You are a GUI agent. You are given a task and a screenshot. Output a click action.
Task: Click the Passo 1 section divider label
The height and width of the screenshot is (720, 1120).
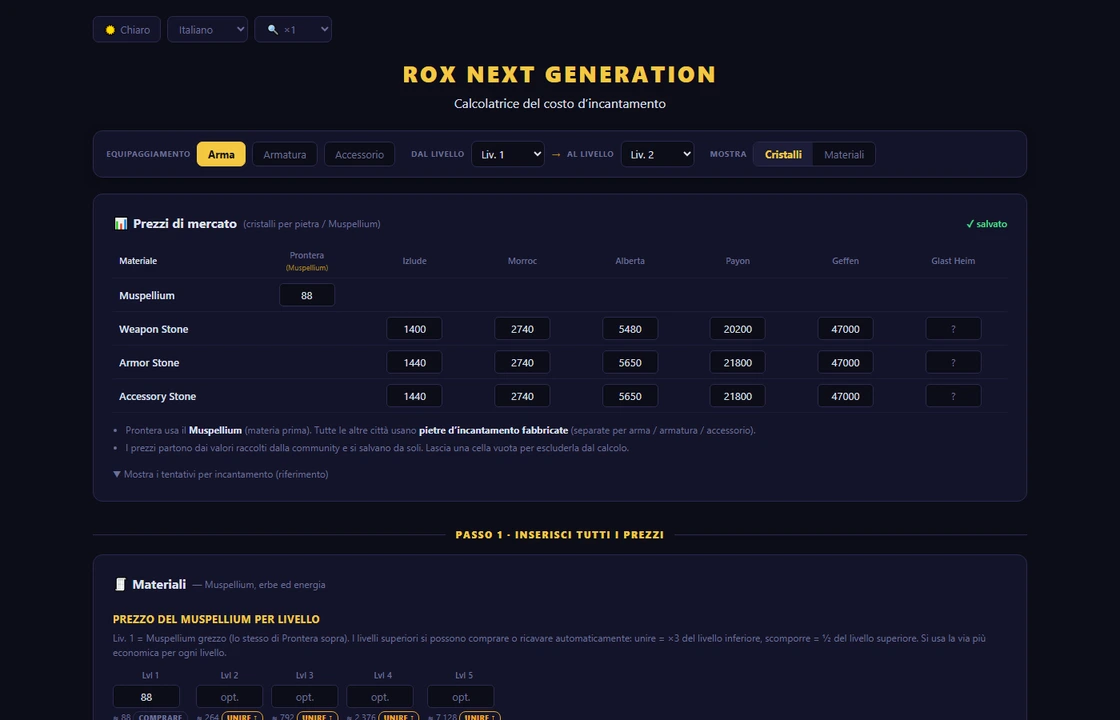(x=559, y=534)
